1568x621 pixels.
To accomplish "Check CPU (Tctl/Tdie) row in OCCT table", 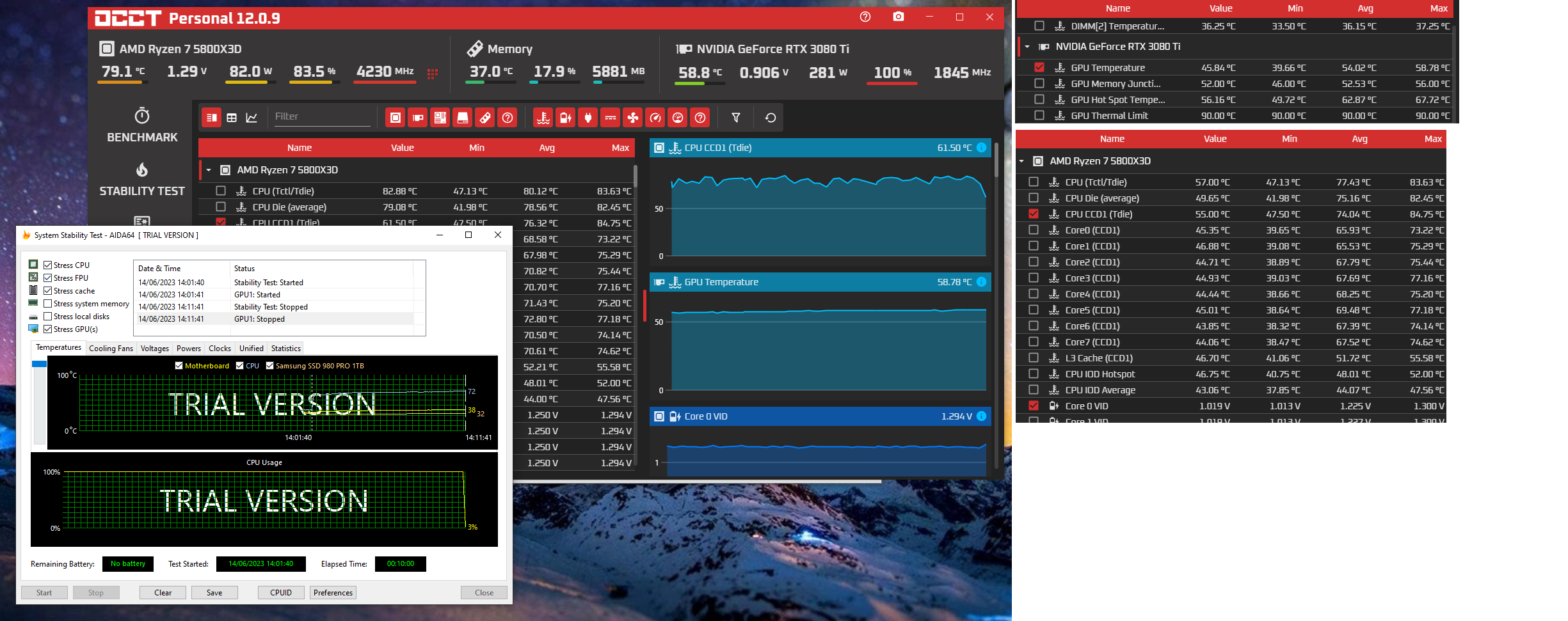I will [x=221, y=191].
